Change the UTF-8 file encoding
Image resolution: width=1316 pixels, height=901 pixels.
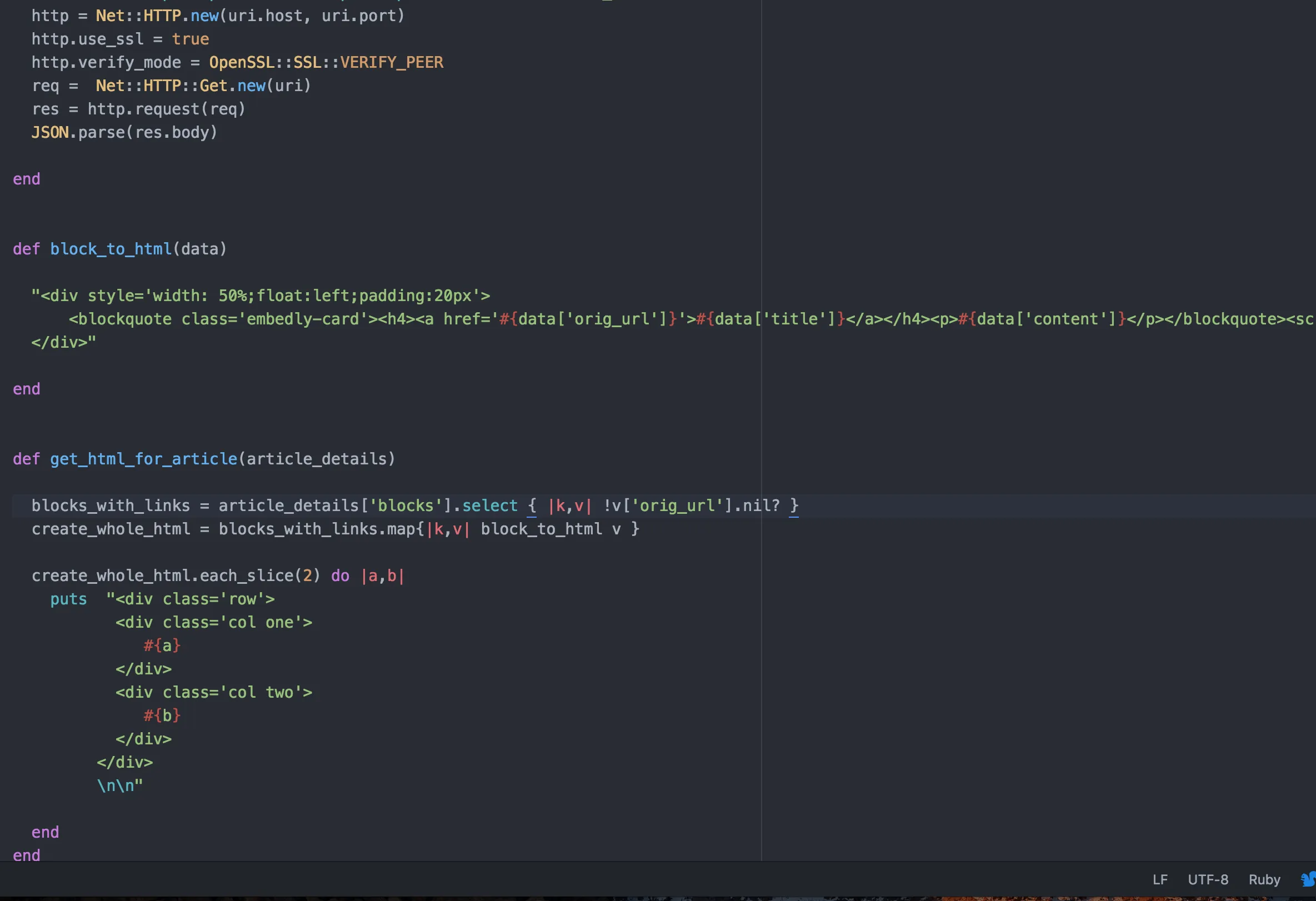1208,879
